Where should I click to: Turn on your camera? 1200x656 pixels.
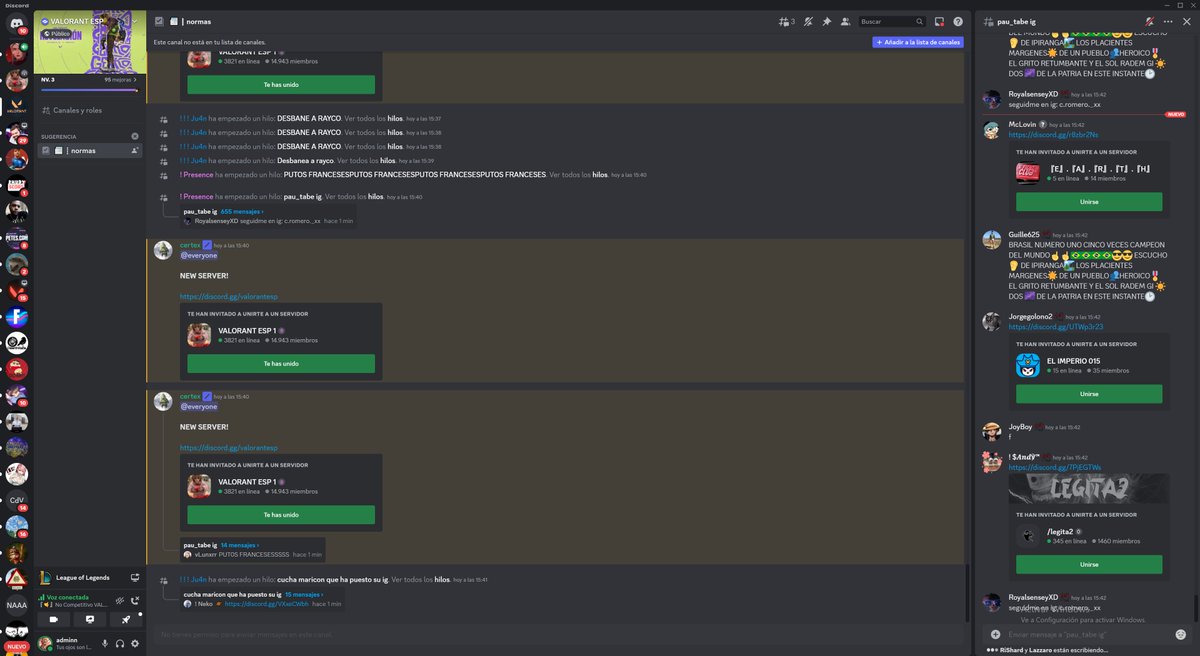click(x=55, y=620)
